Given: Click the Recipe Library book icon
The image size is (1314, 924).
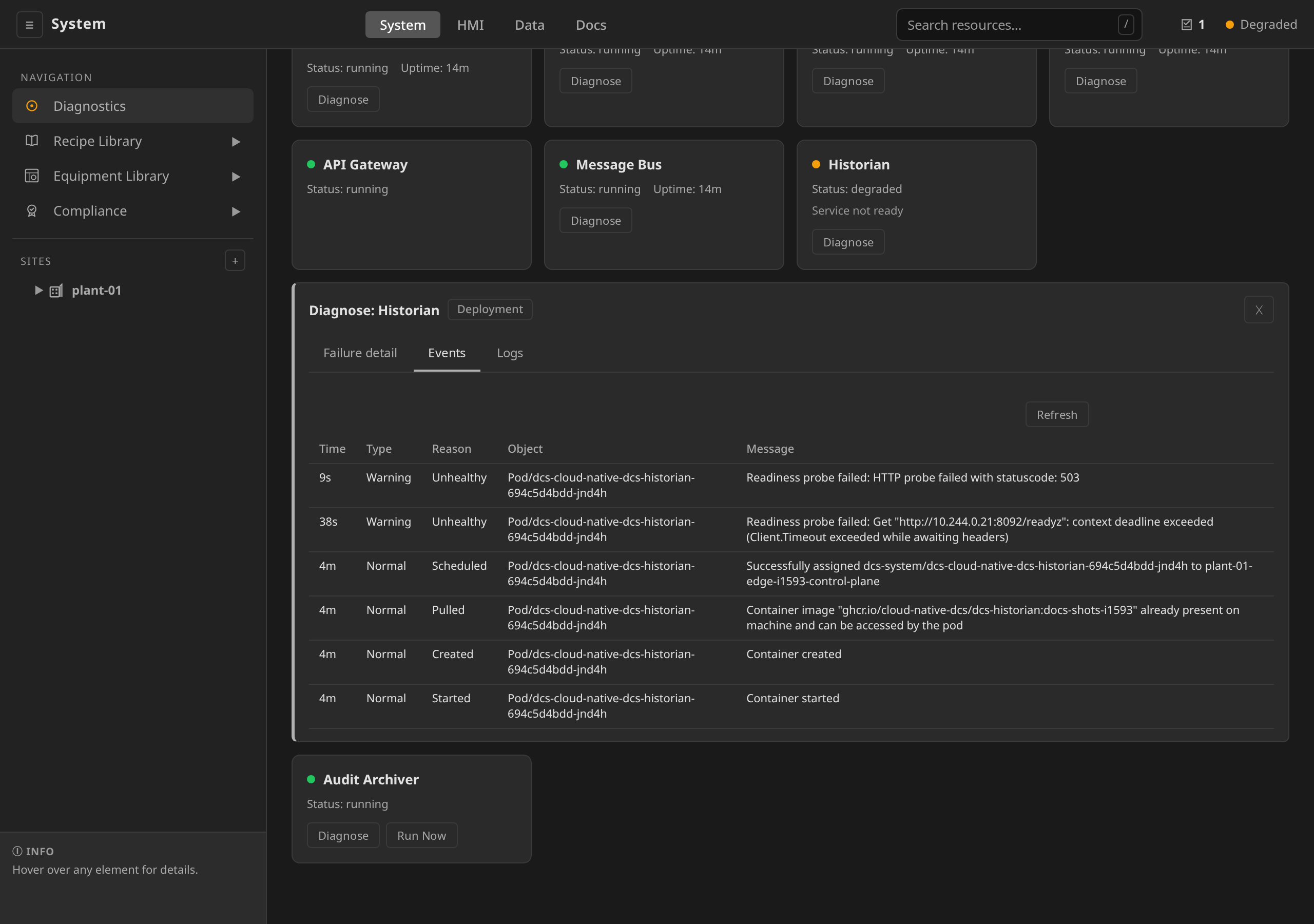Looking at the screenshot, I should click(x=32, y=141).
